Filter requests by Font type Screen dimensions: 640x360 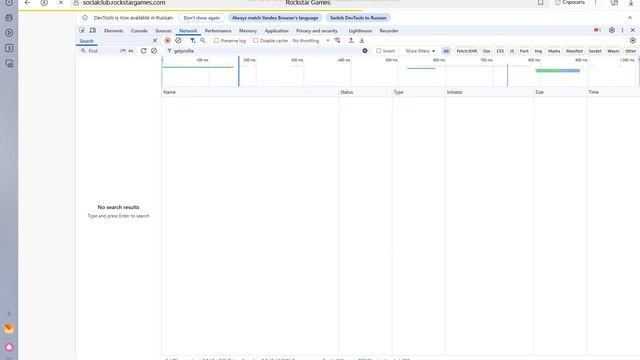click(524, 51)
